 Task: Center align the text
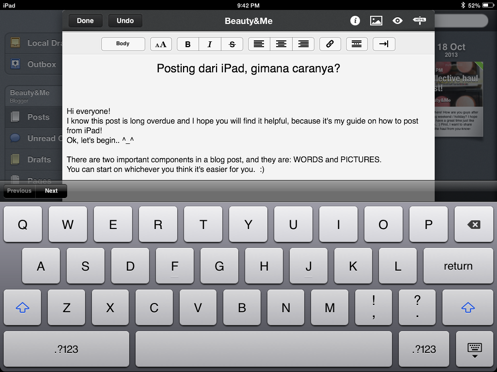pyautogui.click(x=281, y=44)
